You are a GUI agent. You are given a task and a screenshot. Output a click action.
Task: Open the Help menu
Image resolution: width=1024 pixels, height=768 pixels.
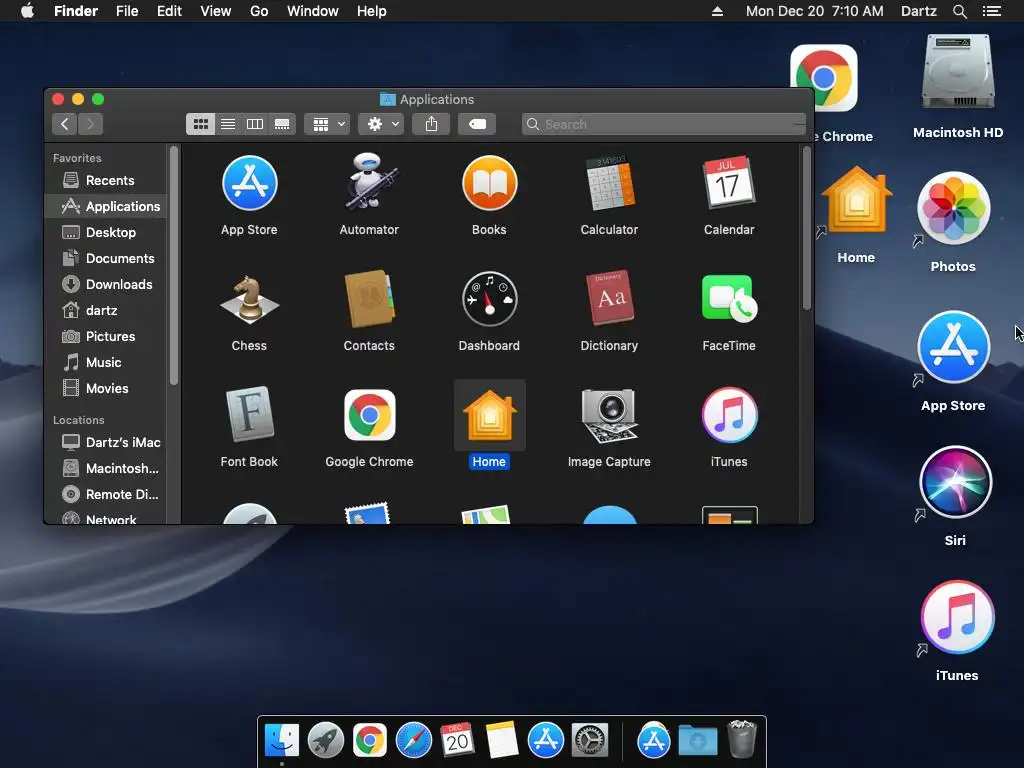tap(372, 11)
